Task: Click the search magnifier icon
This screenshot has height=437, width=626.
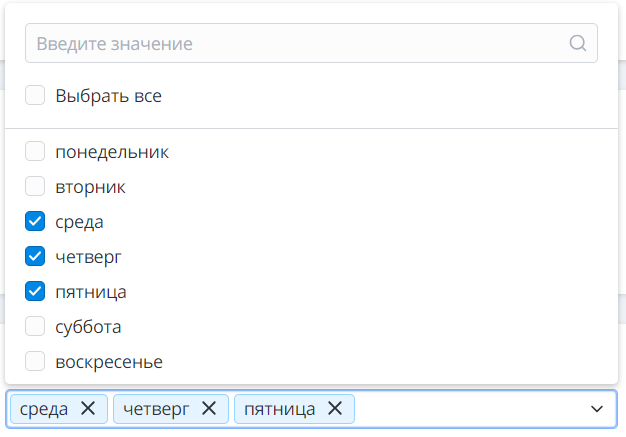Action: pos(577,44)
